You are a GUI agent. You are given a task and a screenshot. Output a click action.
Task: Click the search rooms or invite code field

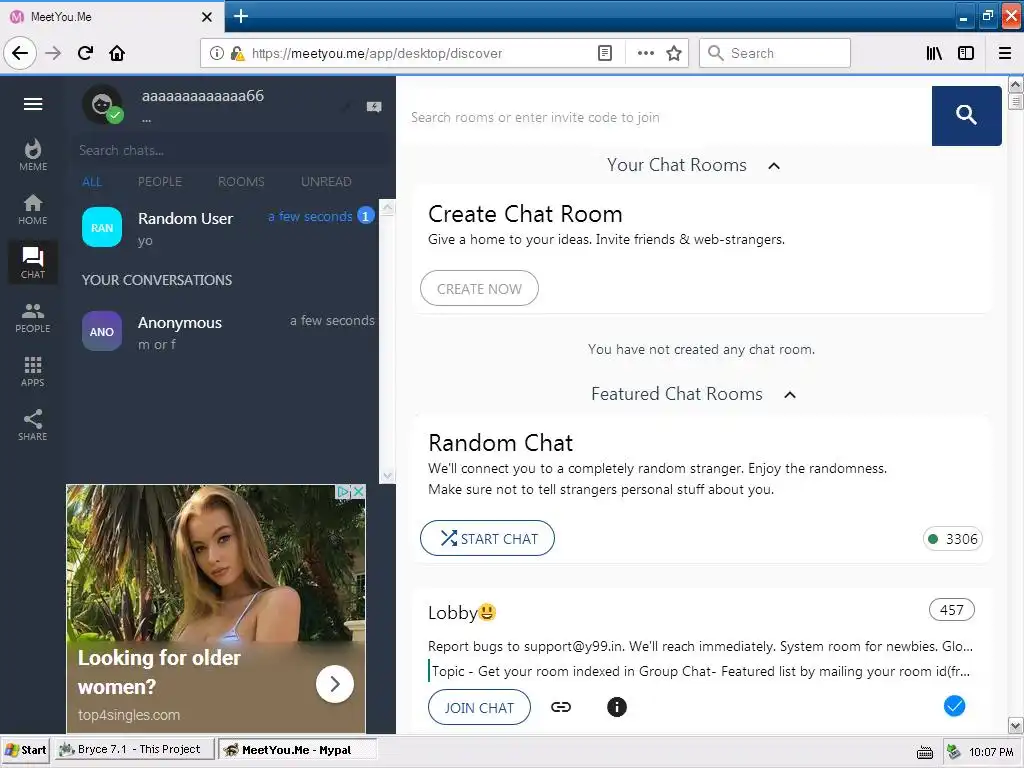click(666, 117)
